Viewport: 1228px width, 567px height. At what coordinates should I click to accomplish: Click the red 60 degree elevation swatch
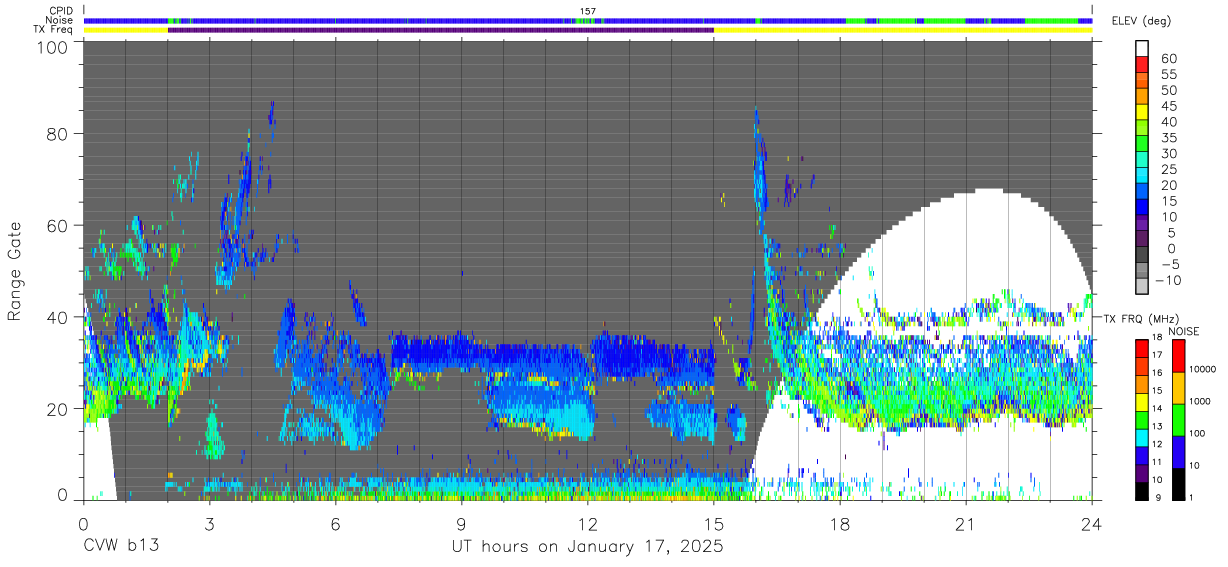(1143, 65)
